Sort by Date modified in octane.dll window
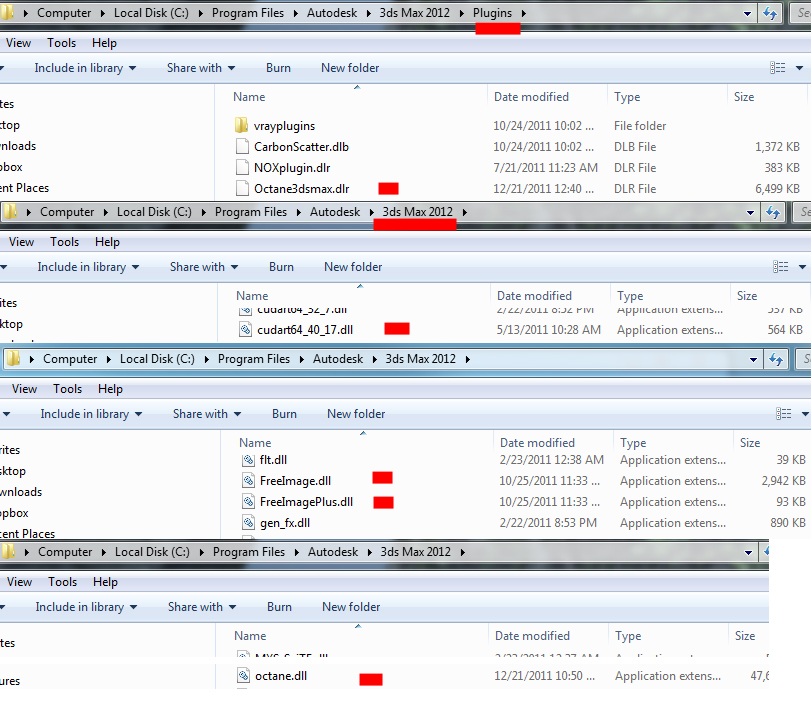This screenshot has height=702, width=811. tap(532, 636)
